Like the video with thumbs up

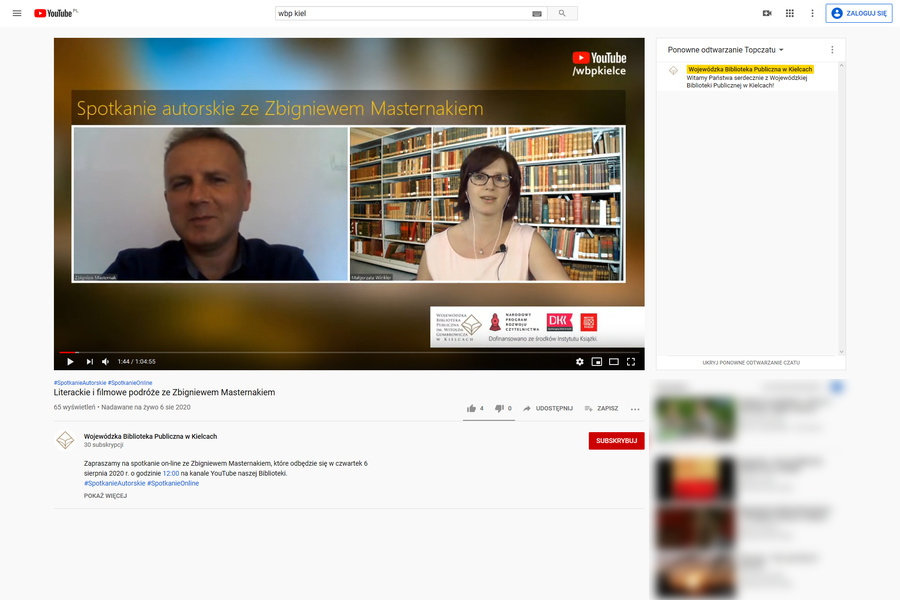(x=472, y=408)
